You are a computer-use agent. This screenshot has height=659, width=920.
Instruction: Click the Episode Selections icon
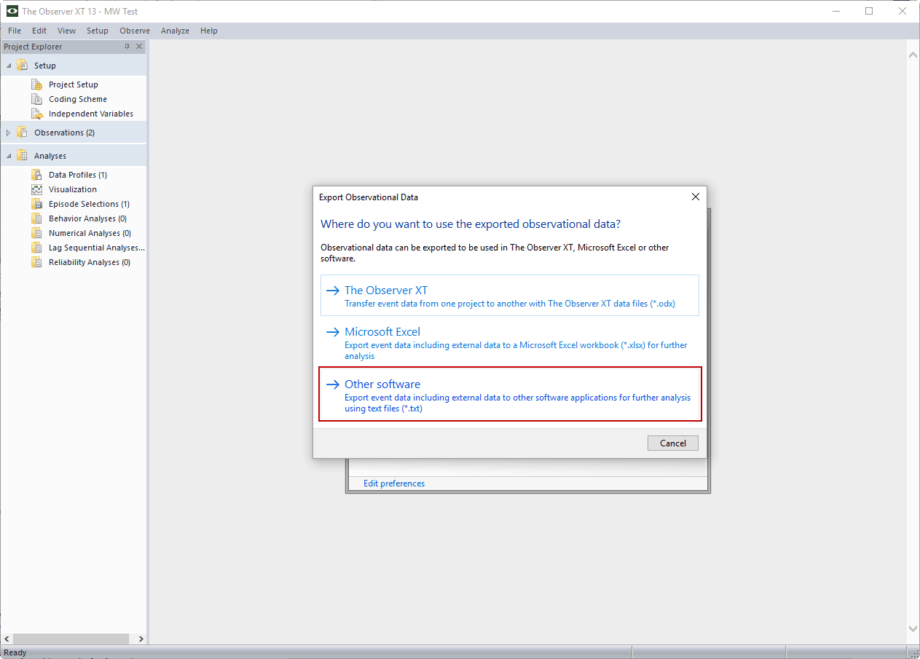[37, 204]
